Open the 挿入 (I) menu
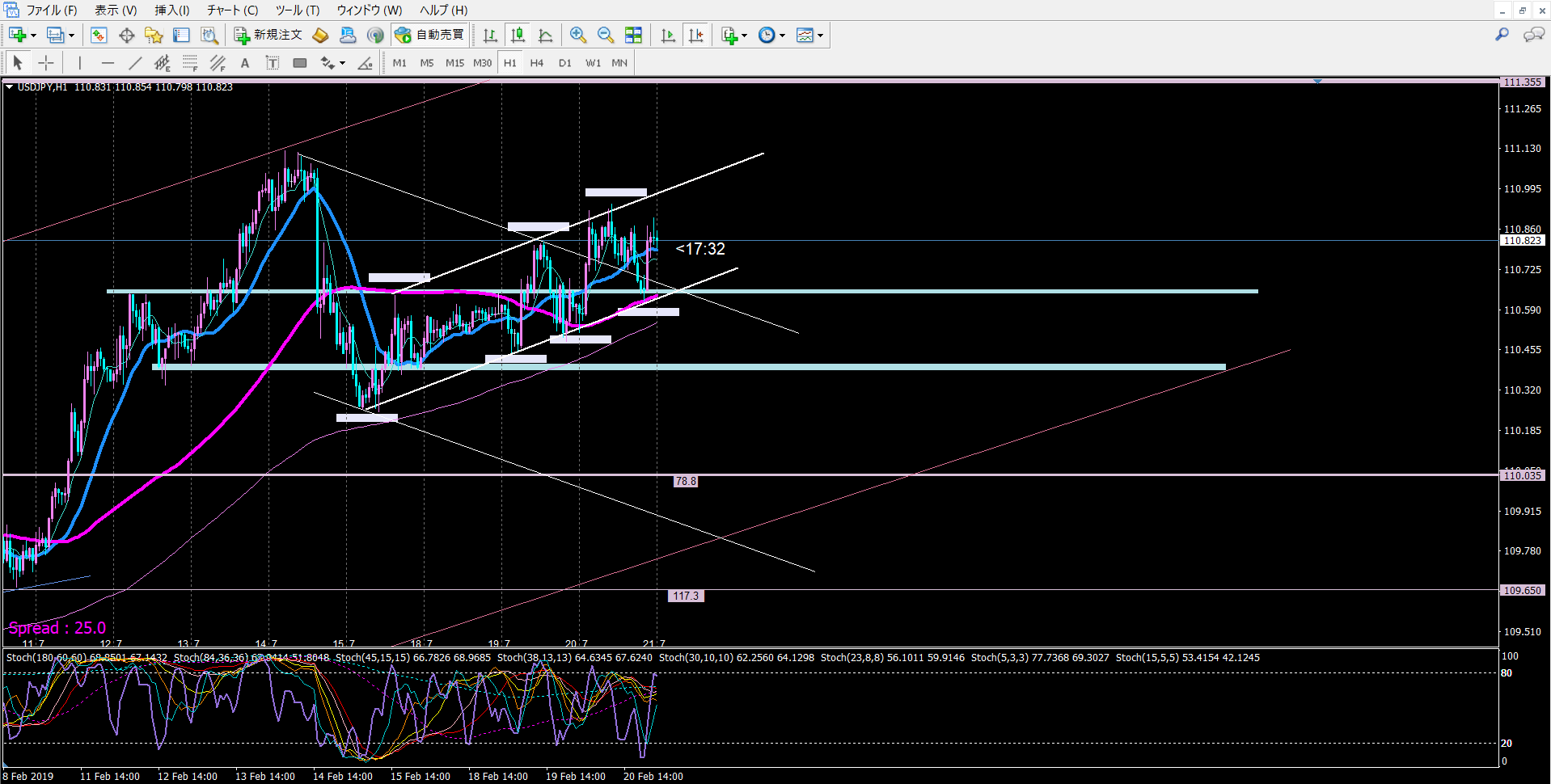Image resolution: width=1551 pixels, height=784 pixels. pyautogui.click(x=172, y=11)
